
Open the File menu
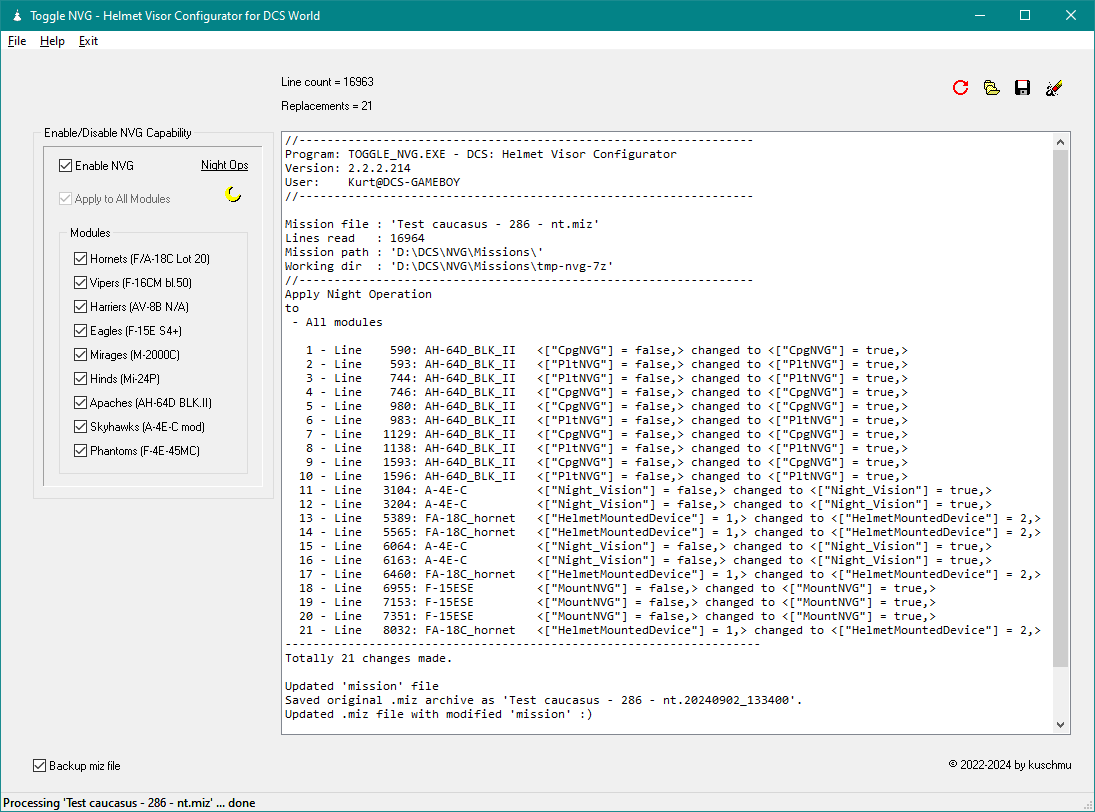tap(17, 41)
